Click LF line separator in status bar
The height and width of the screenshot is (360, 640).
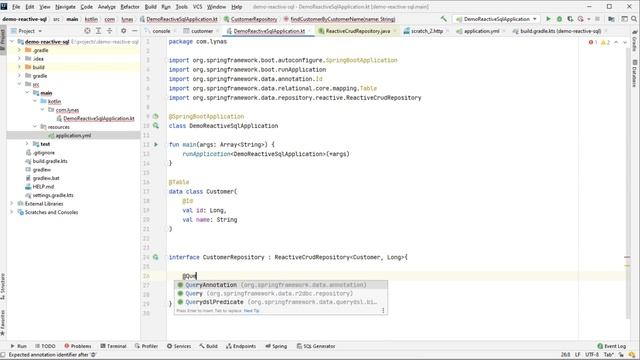pos(578,355)
